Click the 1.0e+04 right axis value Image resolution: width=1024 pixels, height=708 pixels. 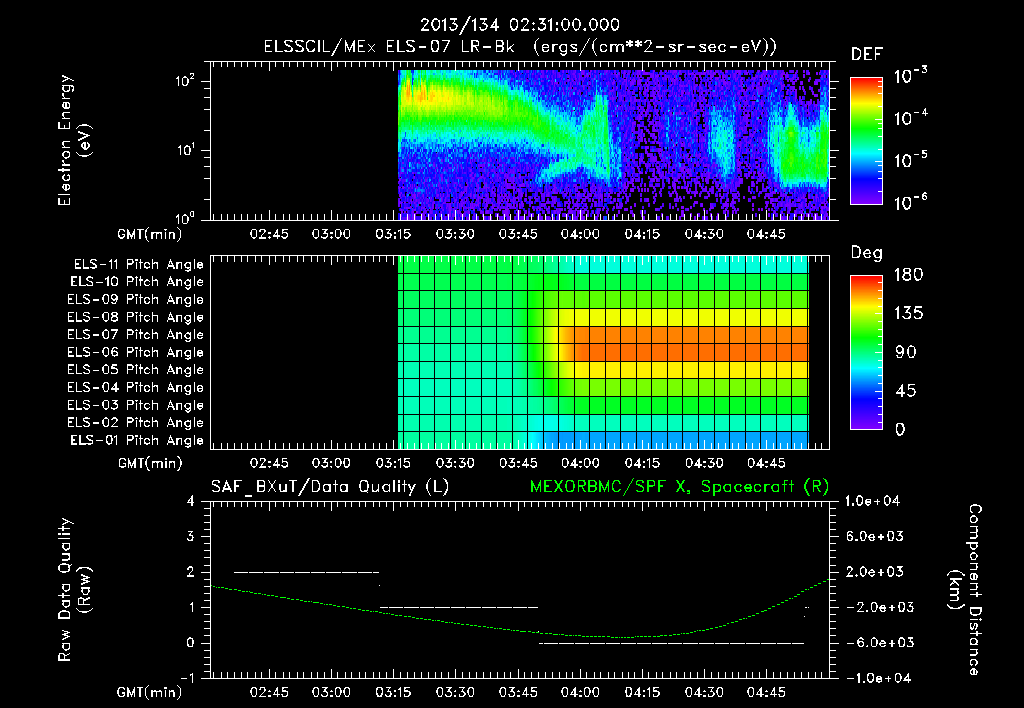click(872, 501)
